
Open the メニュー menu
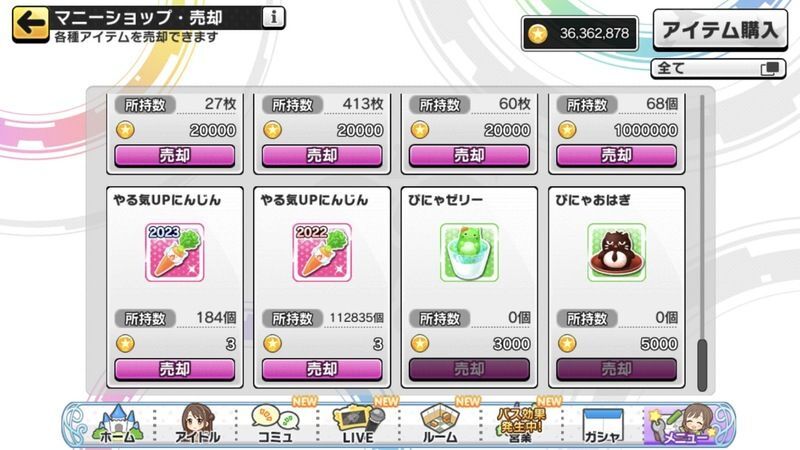(684, 424)
